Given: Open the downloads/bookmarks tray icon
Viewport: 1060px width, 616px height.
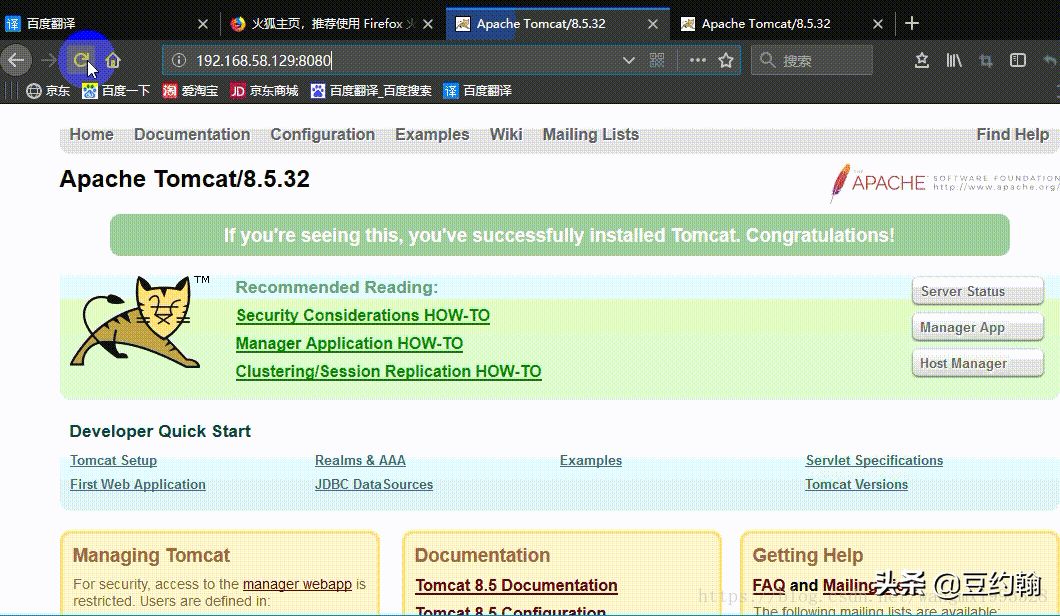Looking at the screenshot, I should 921,61.
